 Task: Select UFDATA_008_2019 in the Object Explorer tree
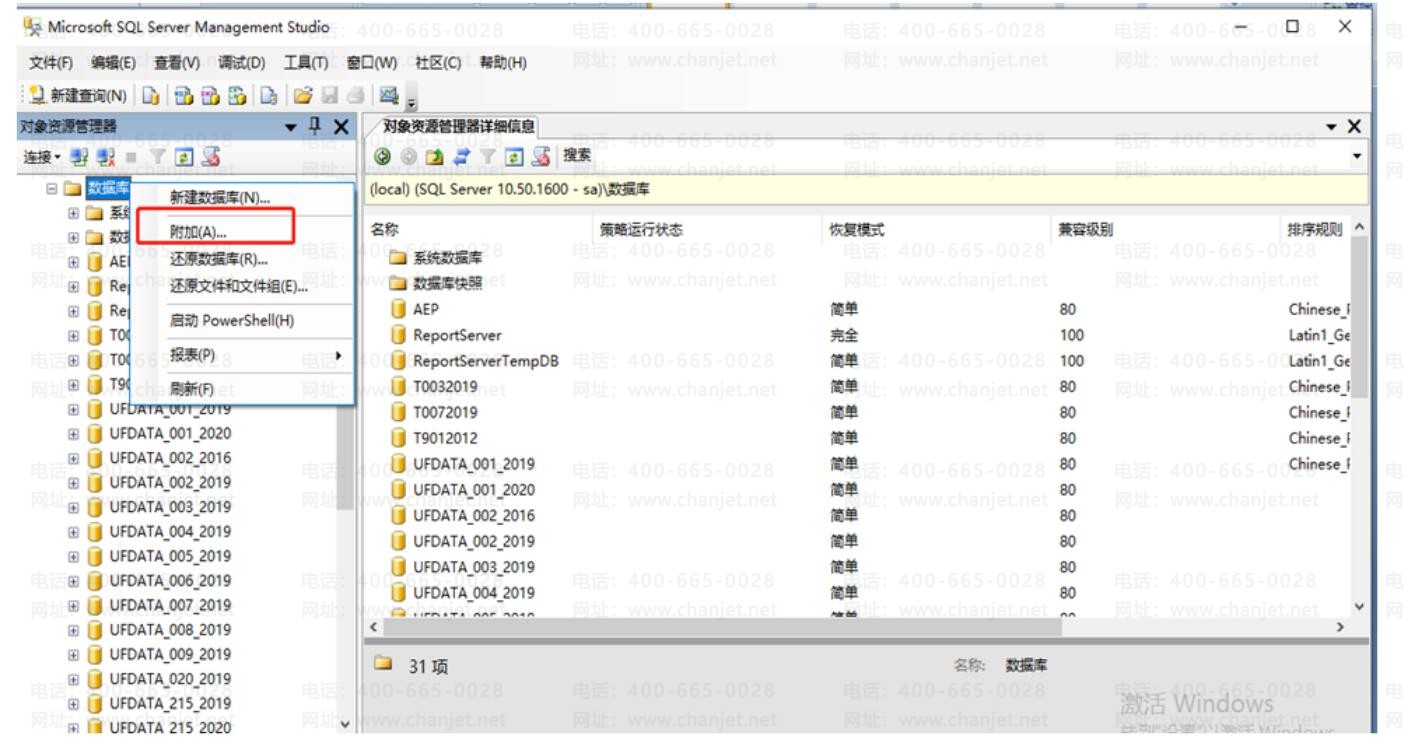[x=170, y=630]
